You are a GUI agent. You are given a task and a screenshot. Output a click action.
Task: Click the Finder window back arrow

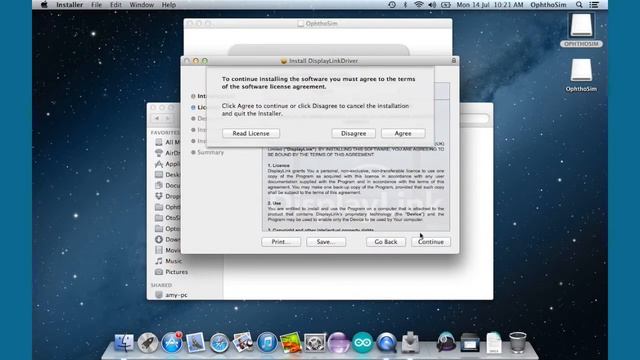click(157, 118)
